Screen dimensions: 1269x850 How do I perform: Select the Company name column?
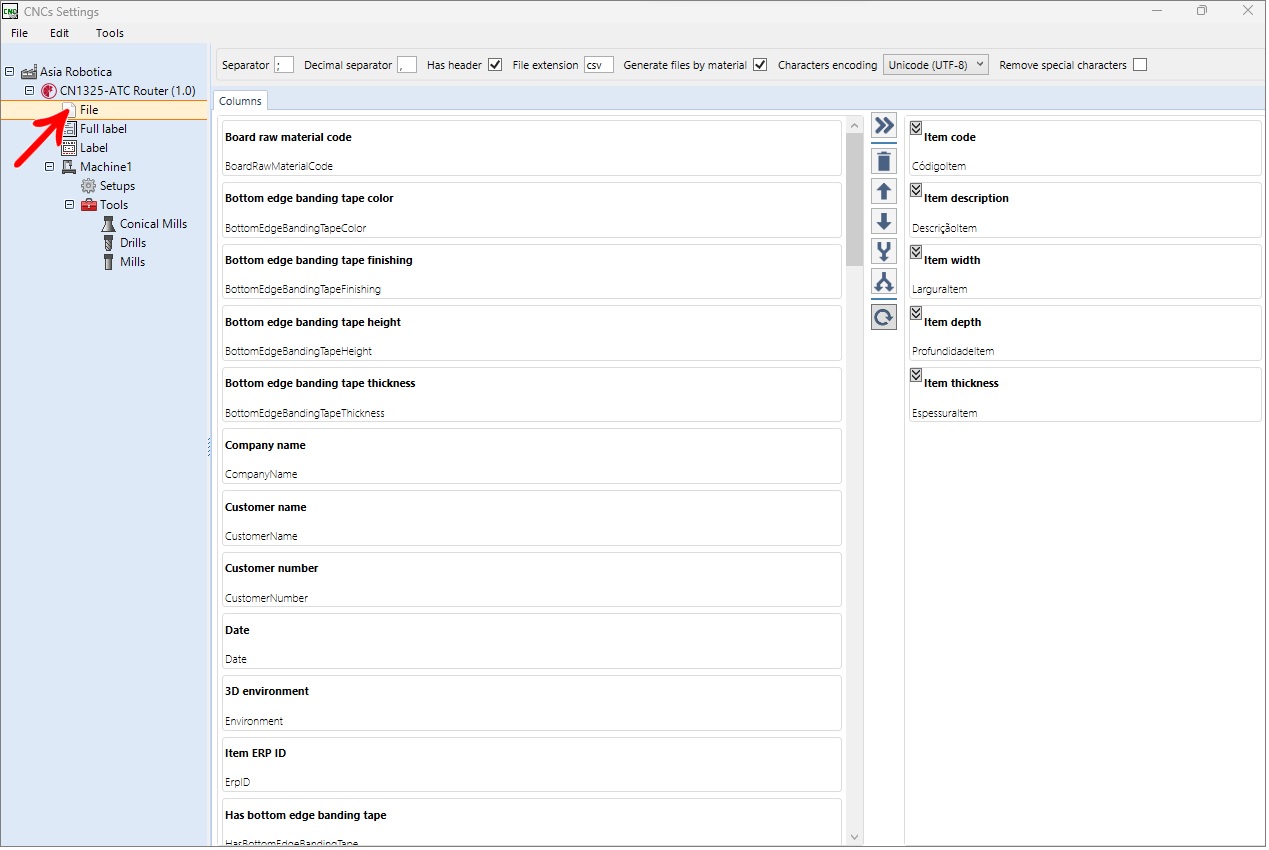coord(531,456)
